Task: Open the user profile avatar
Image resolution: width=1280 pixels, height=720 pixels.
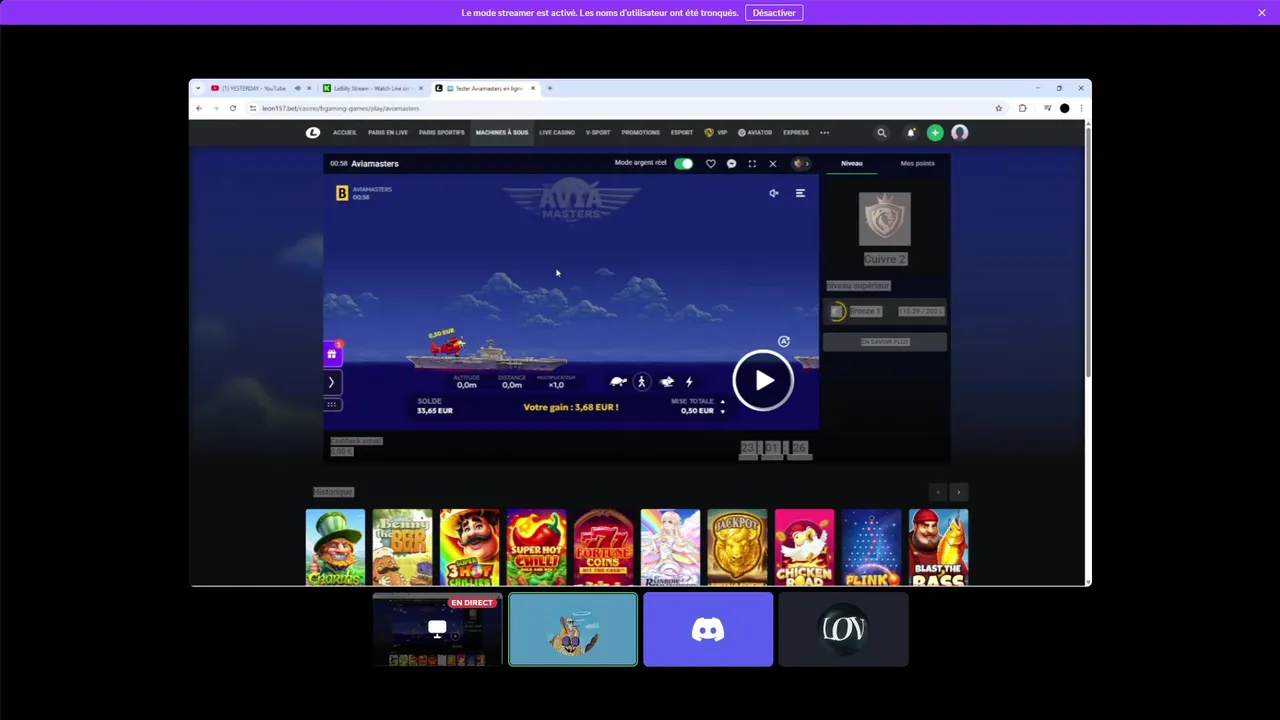Action: 960,132
